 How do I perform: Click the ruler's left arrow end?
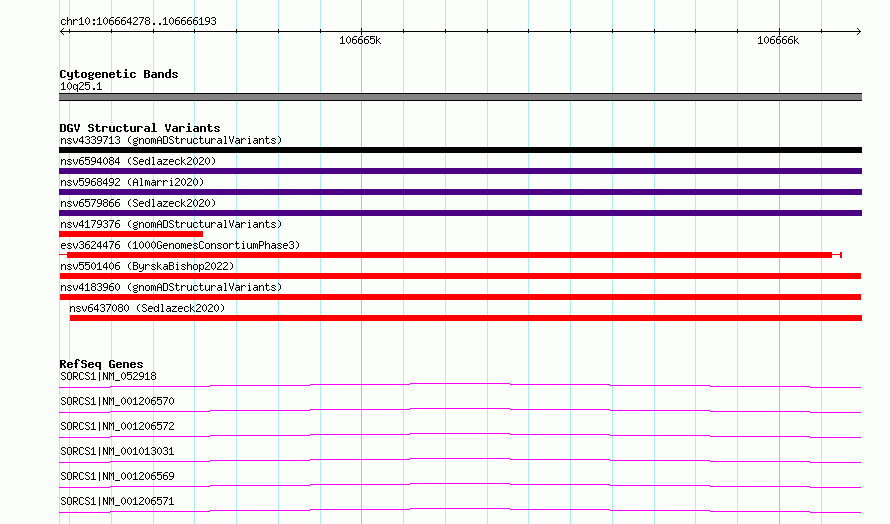pyautogui.click(x=63, y=31)
